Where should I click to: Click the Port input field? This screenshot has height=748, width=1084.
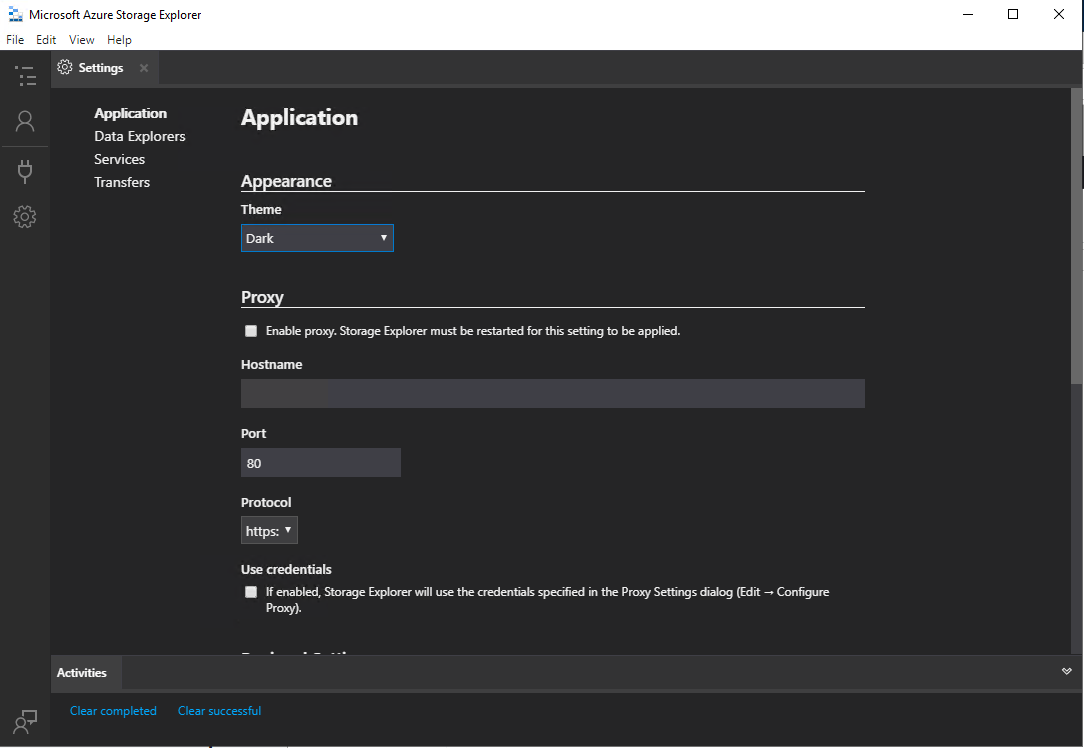(x=321, y=462)
